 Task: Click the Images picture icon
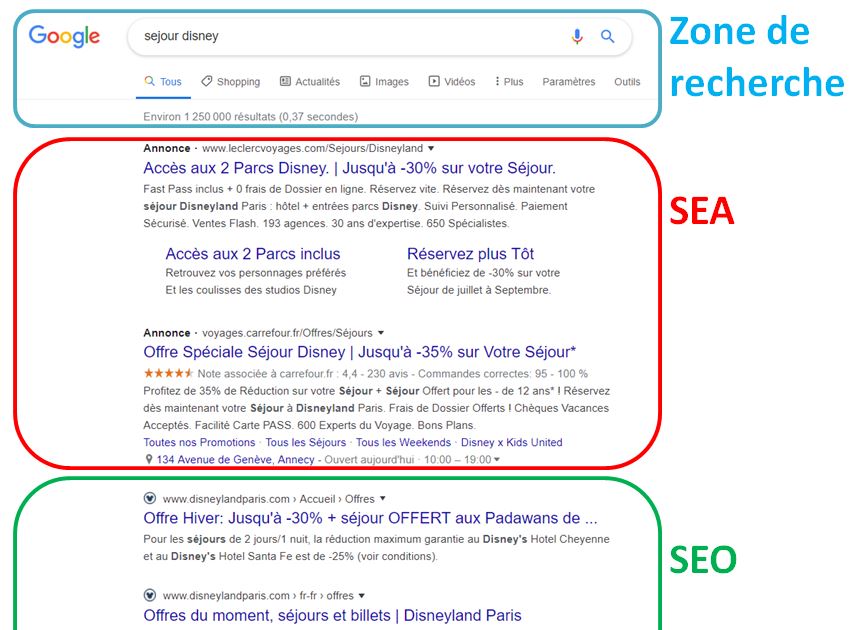pos(365,81)
